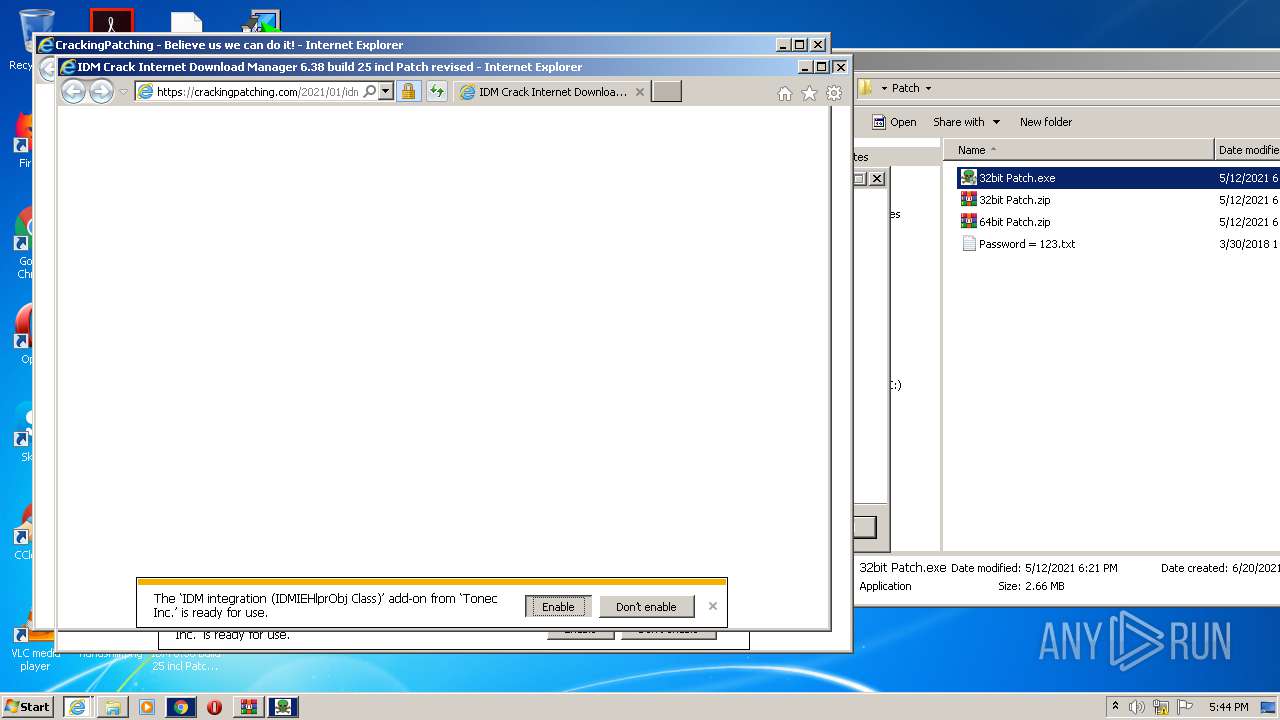The width and height of the screenshot is (1280, 720).
Task: Sort files by the Name column
Action: (1079, 150)
